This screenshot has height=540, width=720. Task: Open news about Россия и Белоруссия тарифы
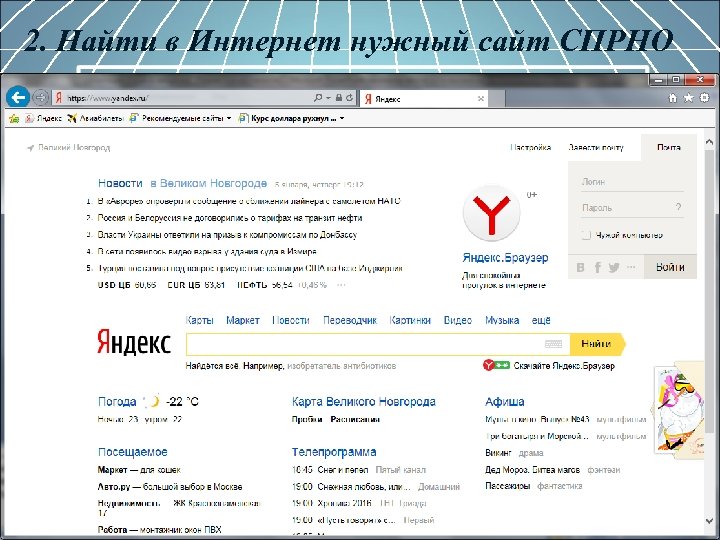[x=230, y=218]
